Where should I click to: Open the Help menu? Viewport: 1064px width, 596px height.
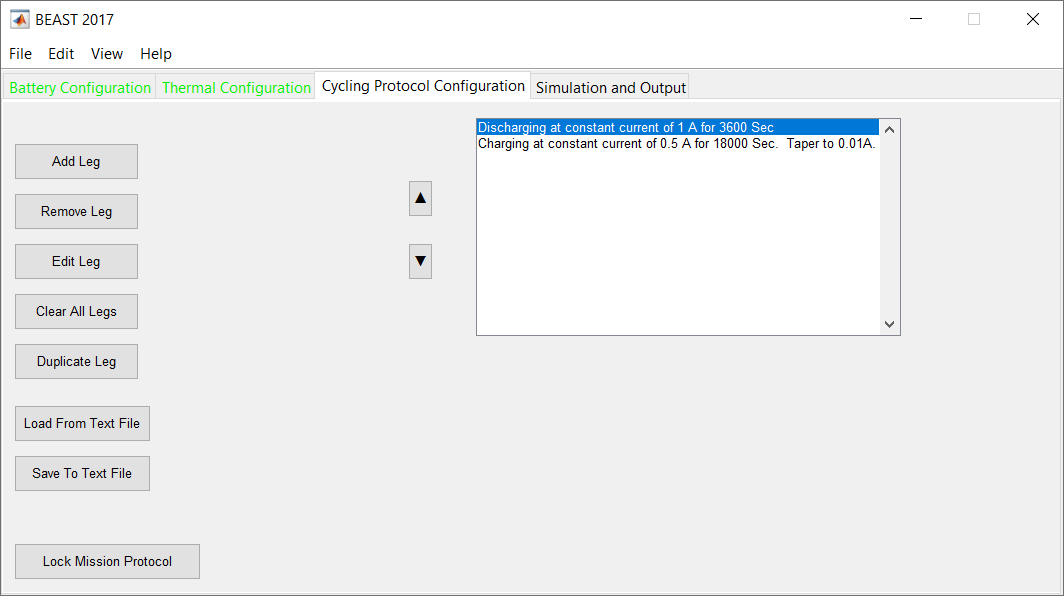coord(156,54)
